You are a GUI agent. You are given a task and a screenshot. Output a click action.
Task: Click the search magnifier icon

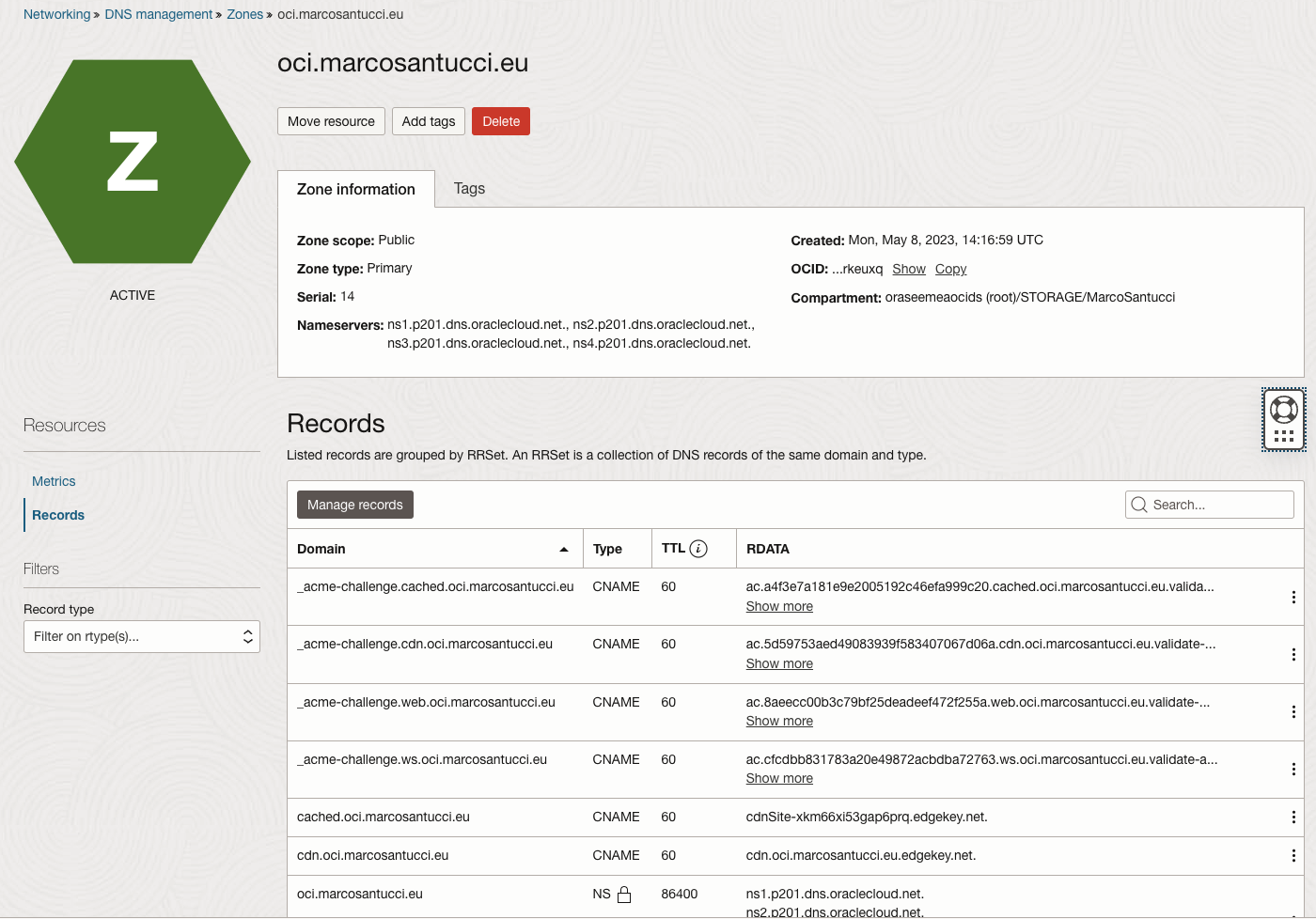[x=1138, y=504]
